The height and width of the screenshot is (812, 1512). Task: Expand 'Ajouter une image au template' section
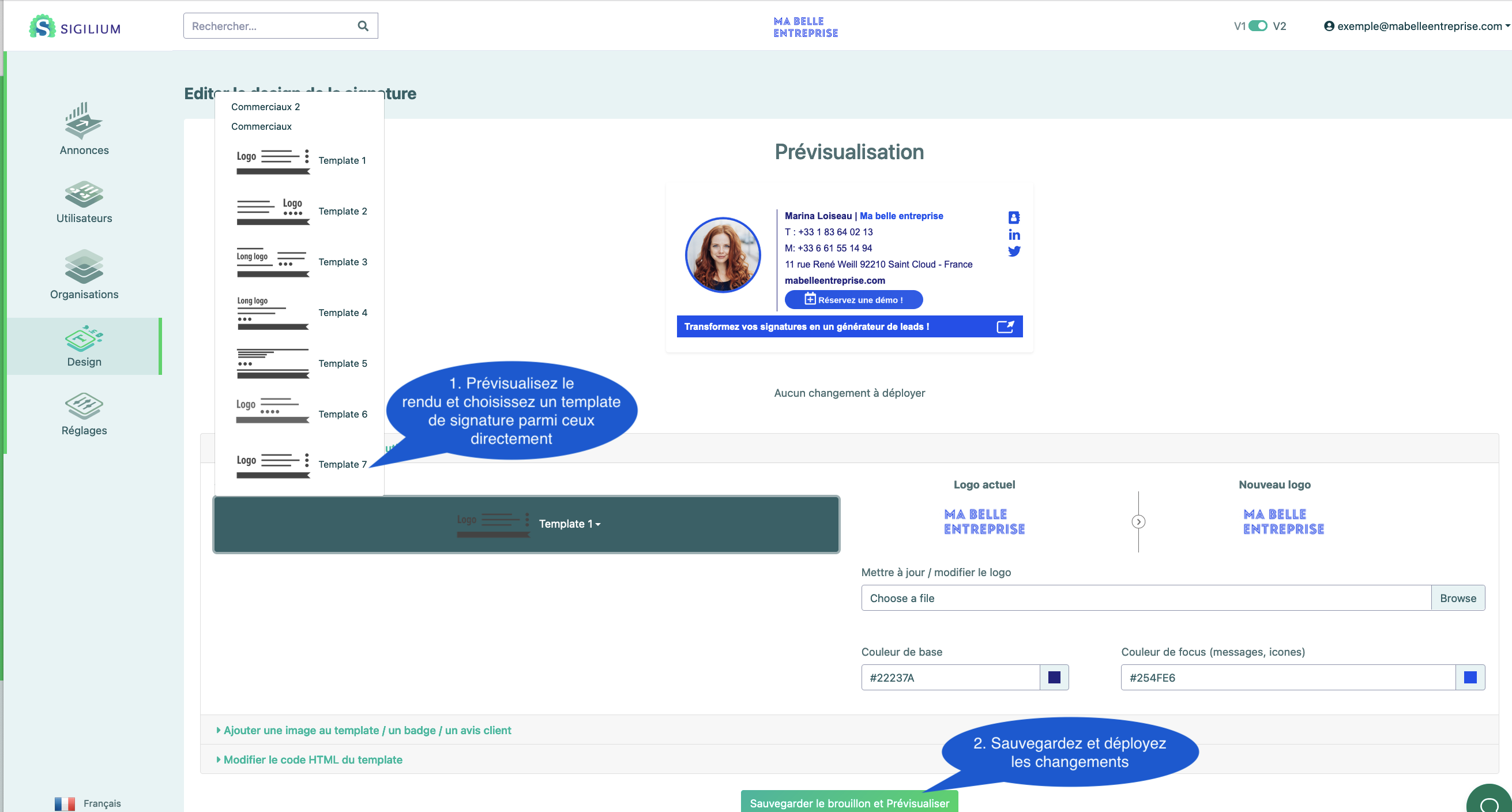coord(367,730)
